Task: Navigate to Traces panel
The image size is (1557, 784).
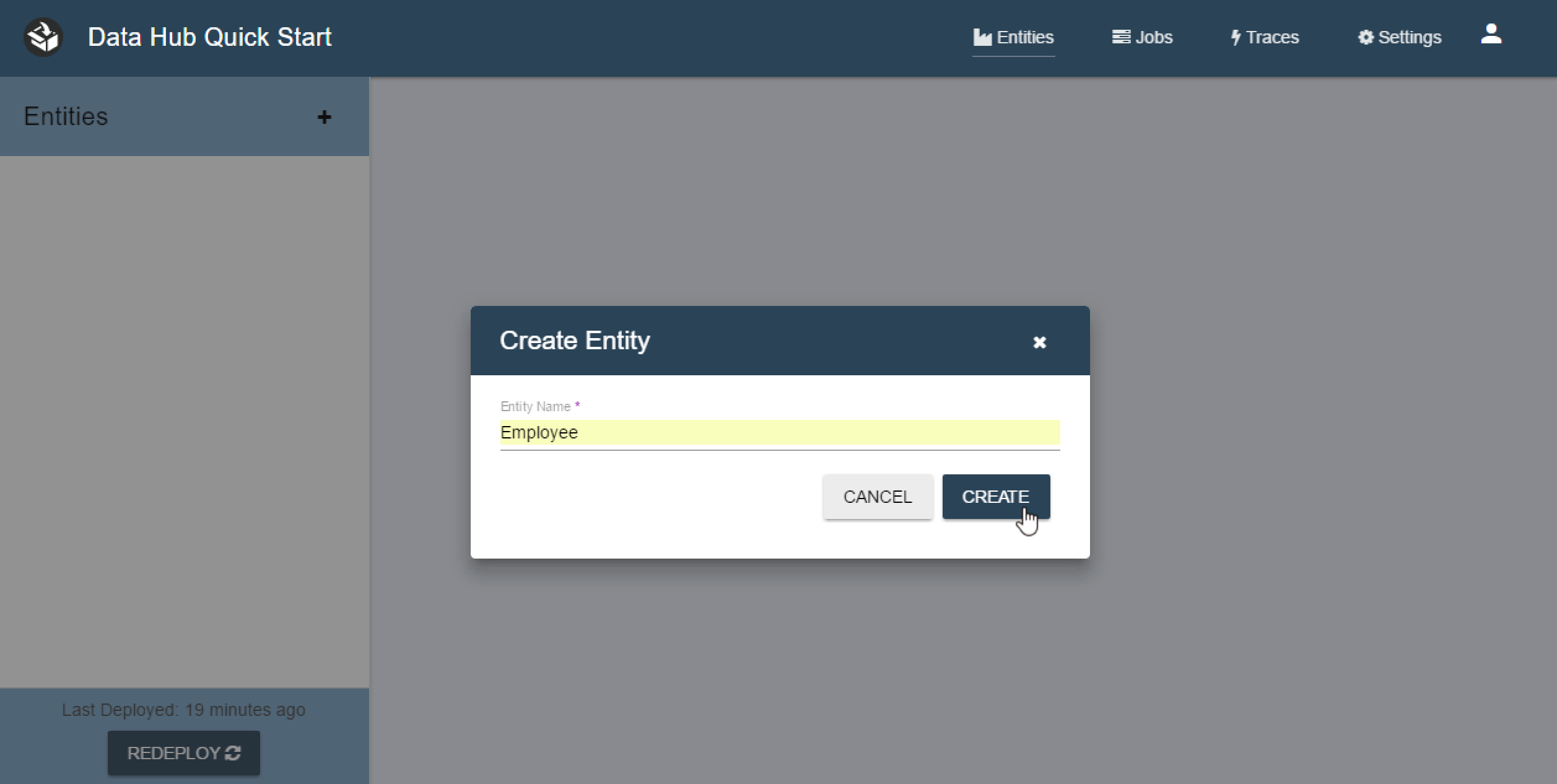Action: pyautogui.click(x=1262, y=36)
